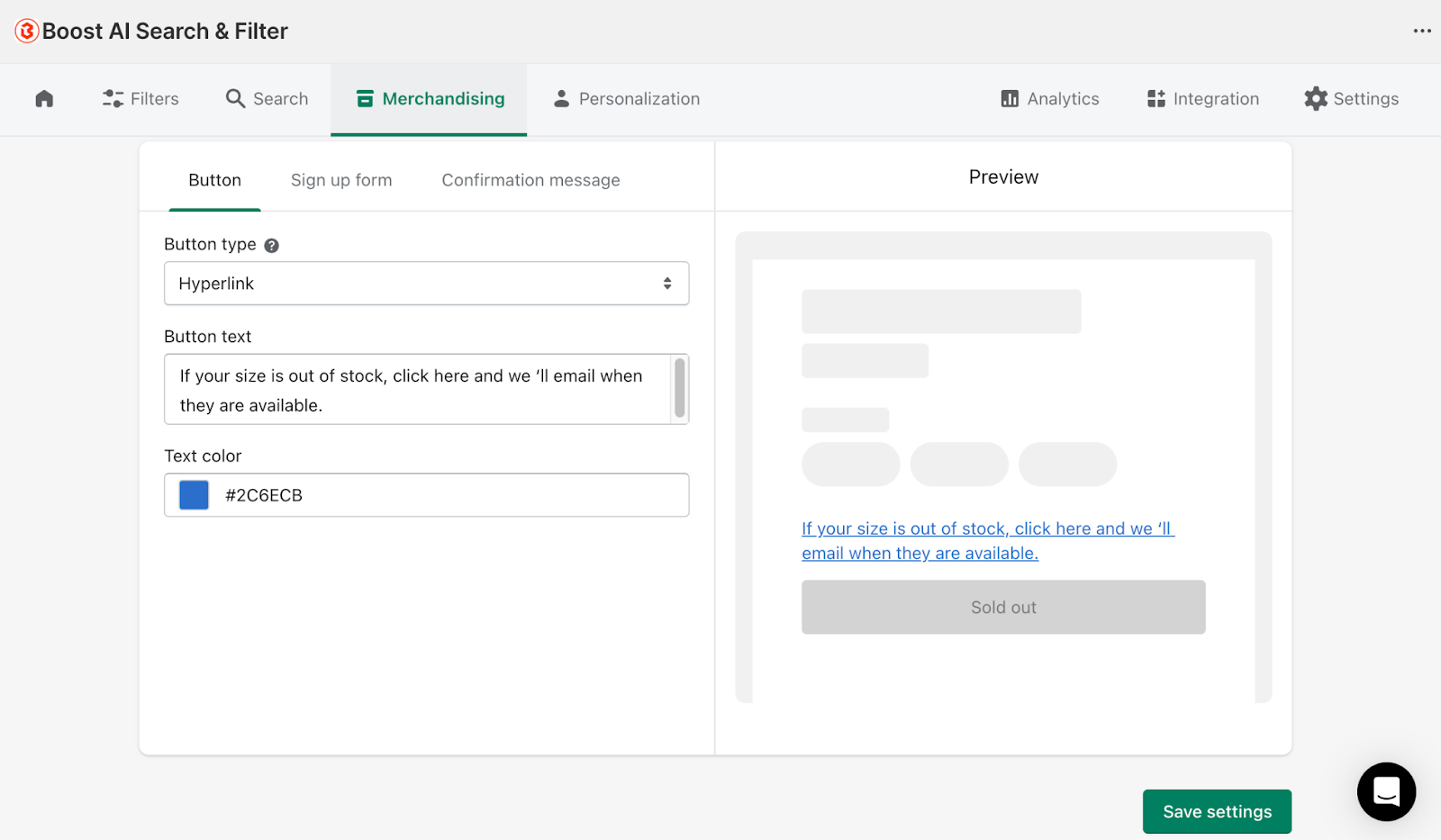Open the overflow menu with three dots
1441x840 pixels.
click(1421, 30)
